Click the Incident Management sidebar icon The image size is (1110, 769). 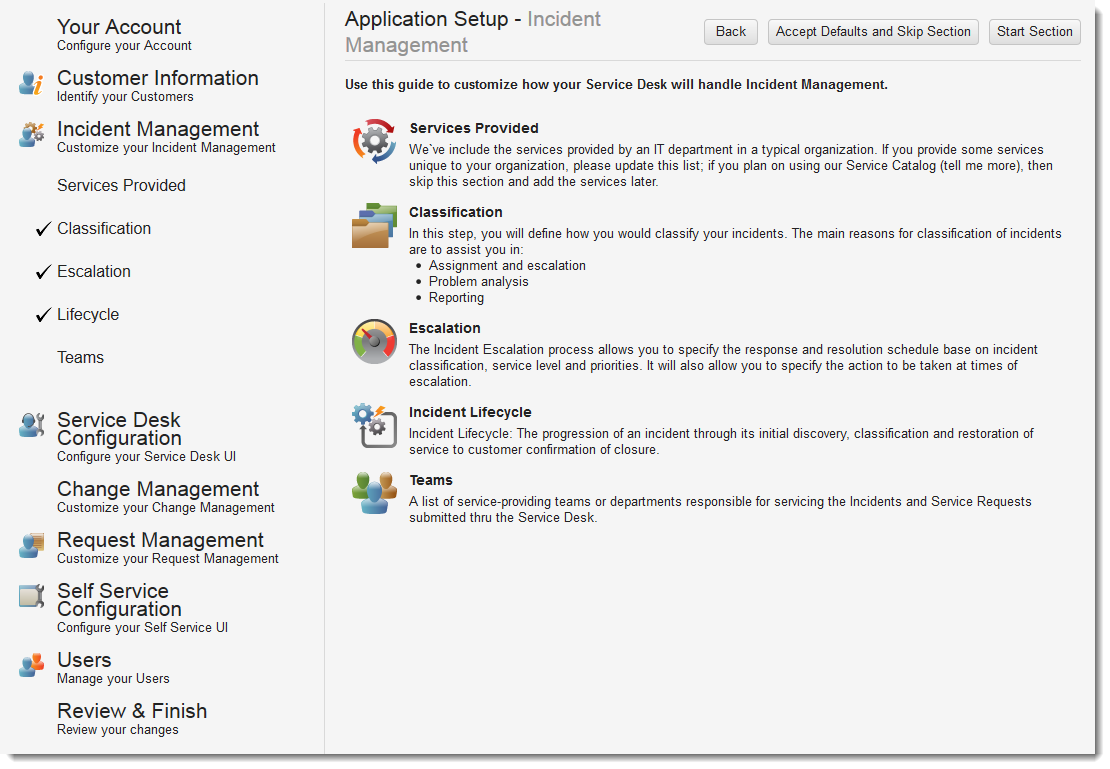(x=31, y=134)
